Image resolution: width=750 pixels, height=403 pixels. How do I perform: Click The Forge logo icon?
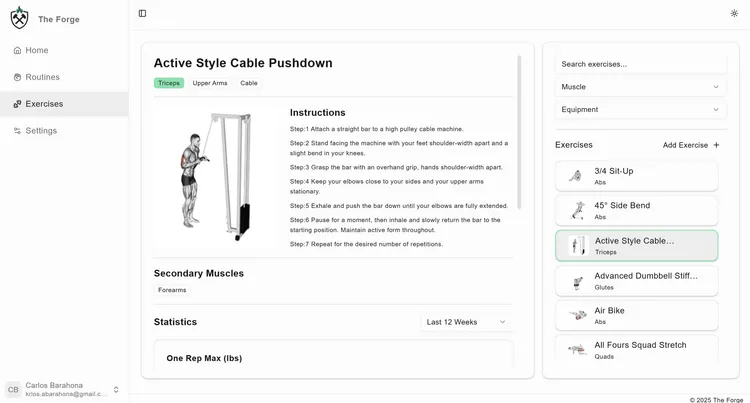pos(19,18)
